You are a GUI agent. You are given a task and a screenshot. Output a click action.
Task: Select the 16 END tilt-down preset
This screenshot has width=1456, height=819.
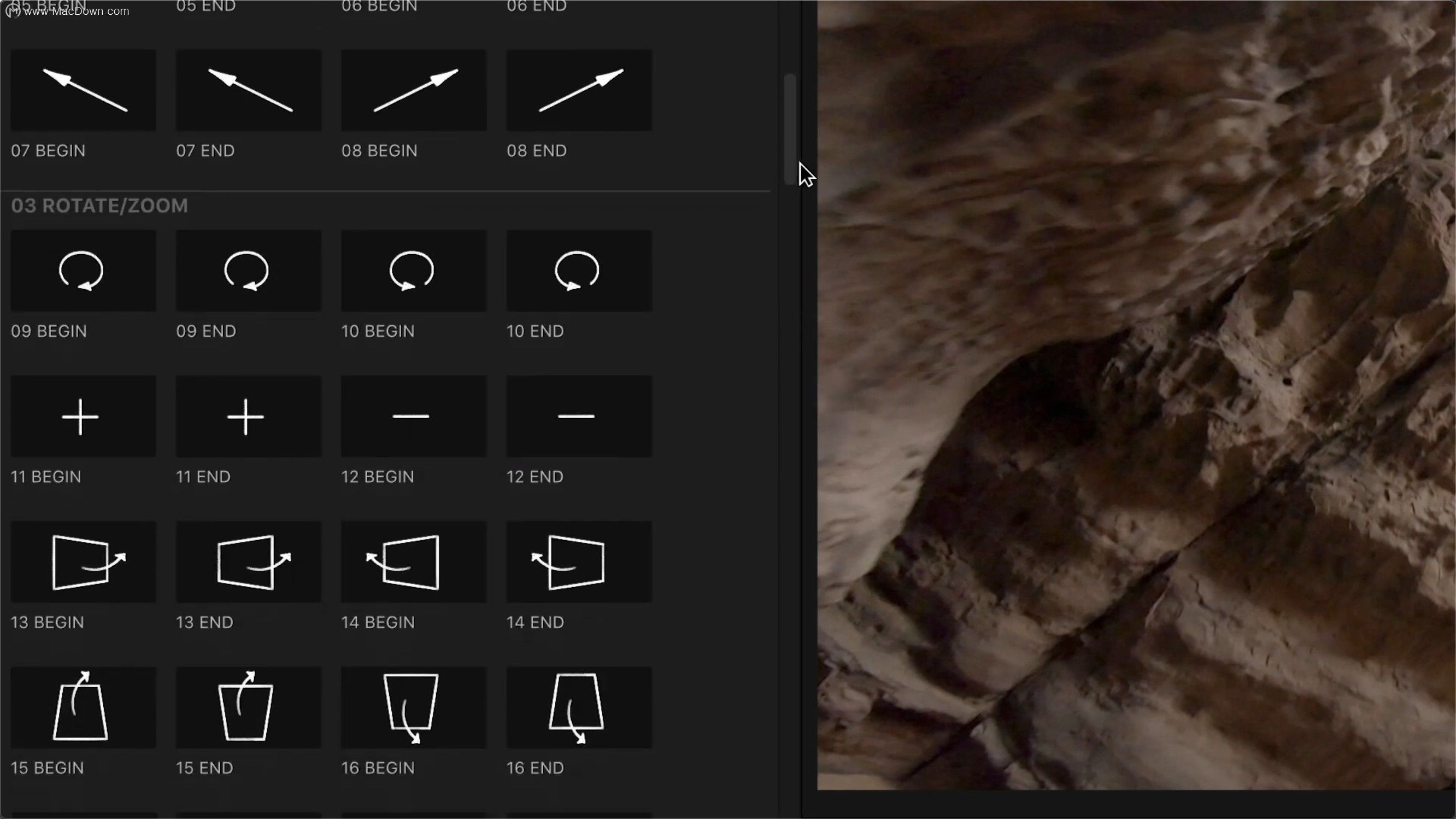(579, 707)
